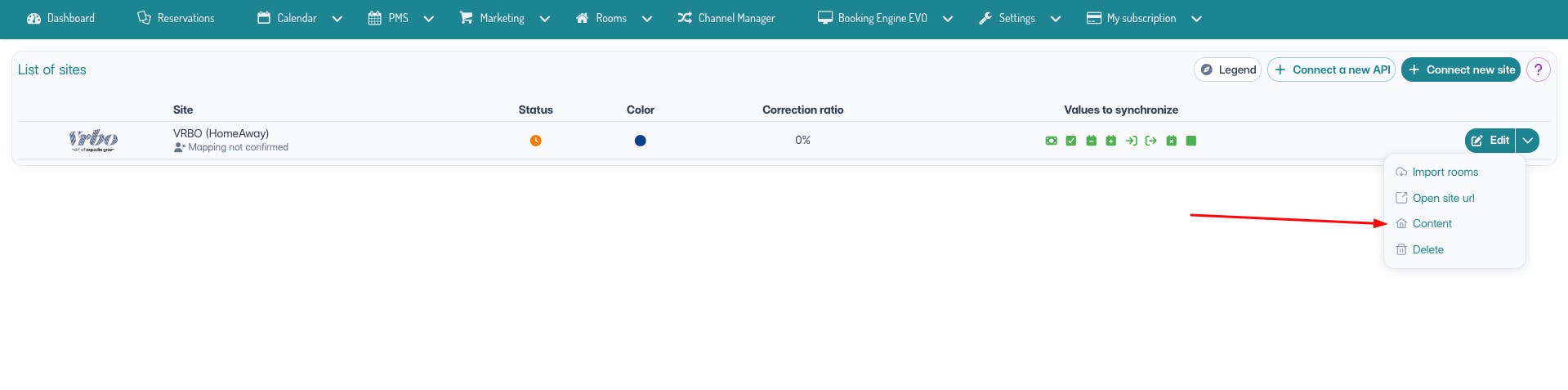Expand the Calendar menu chevron
The height and width of the screenshot is (390, 1568).
(x=337, y=19)
